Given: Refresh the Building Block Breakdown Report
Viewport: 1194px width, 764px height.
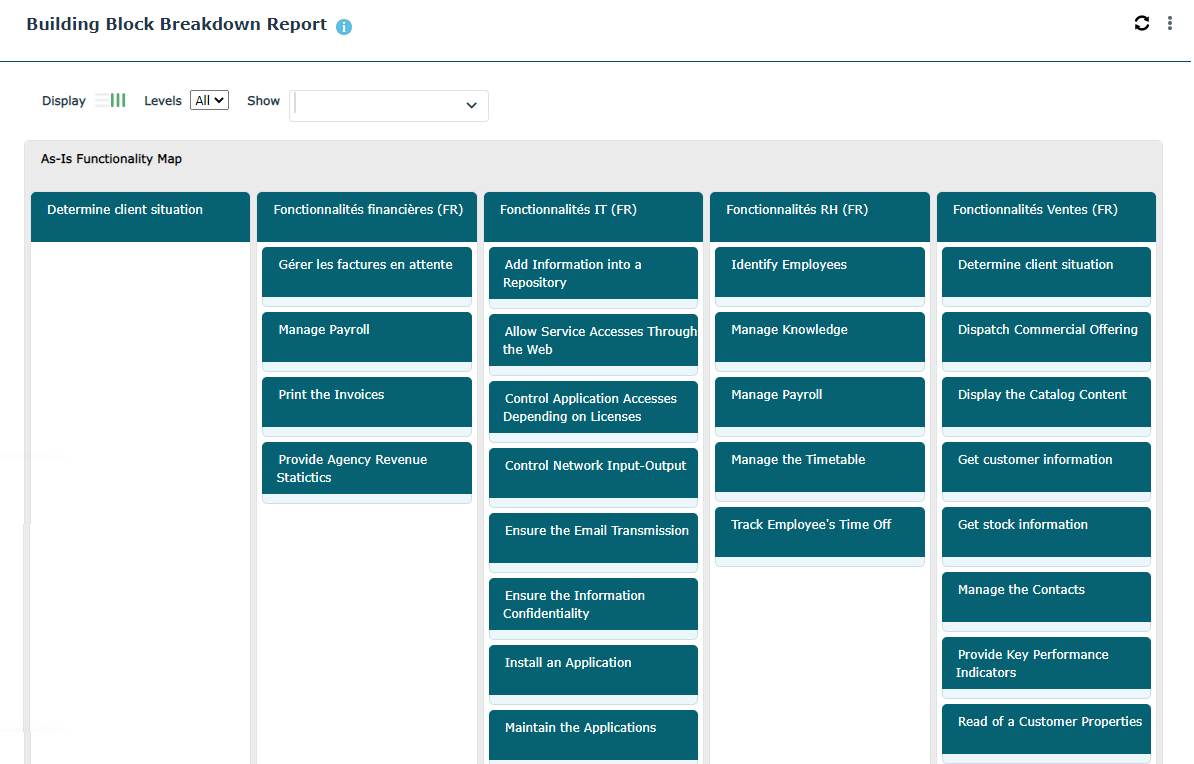Looking at the screenshot, I should click(x=1142, y=23).
